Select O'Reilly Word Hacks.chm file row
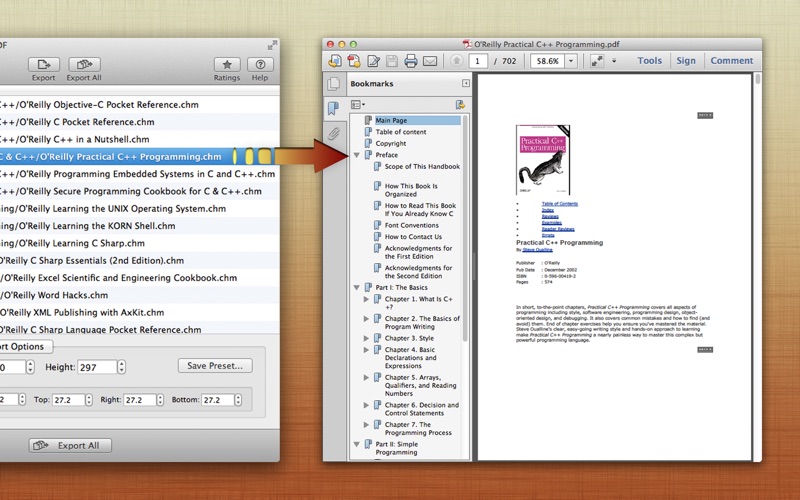This screenshot has height=500, width=800. click(139, 295)
